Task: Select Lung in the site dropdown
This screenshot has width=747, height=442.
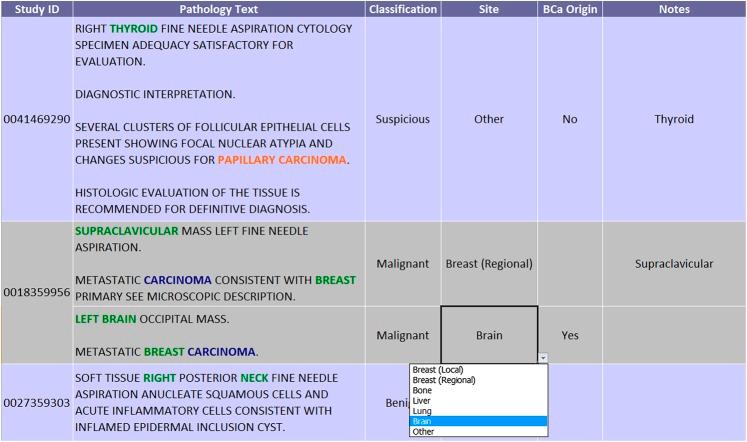Action: click(x=479, y=411)
